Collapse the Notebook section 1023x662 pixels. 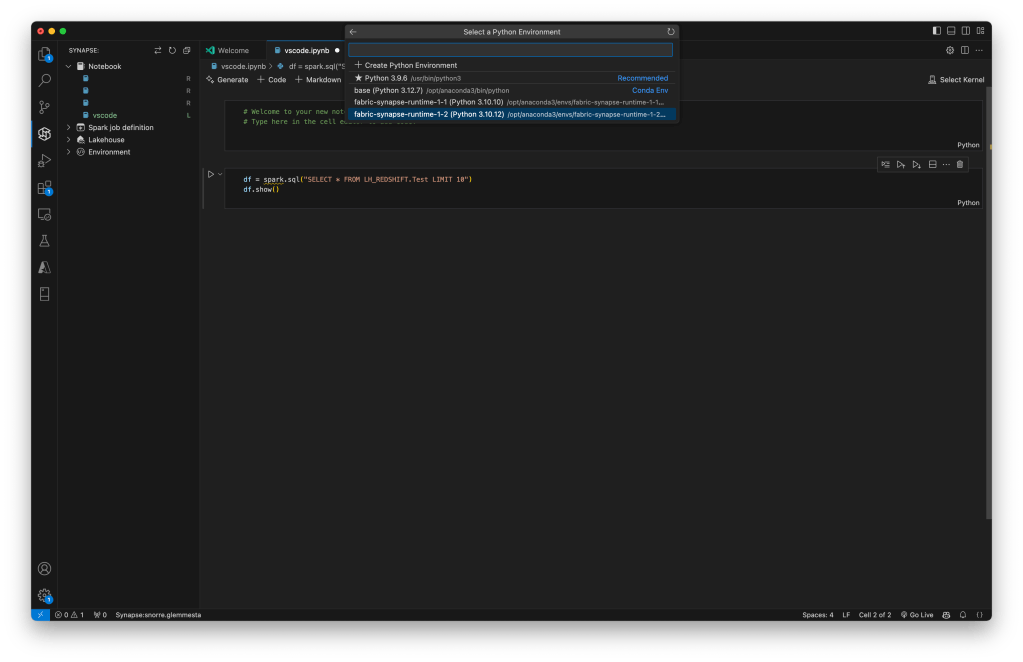pos(68,65)
